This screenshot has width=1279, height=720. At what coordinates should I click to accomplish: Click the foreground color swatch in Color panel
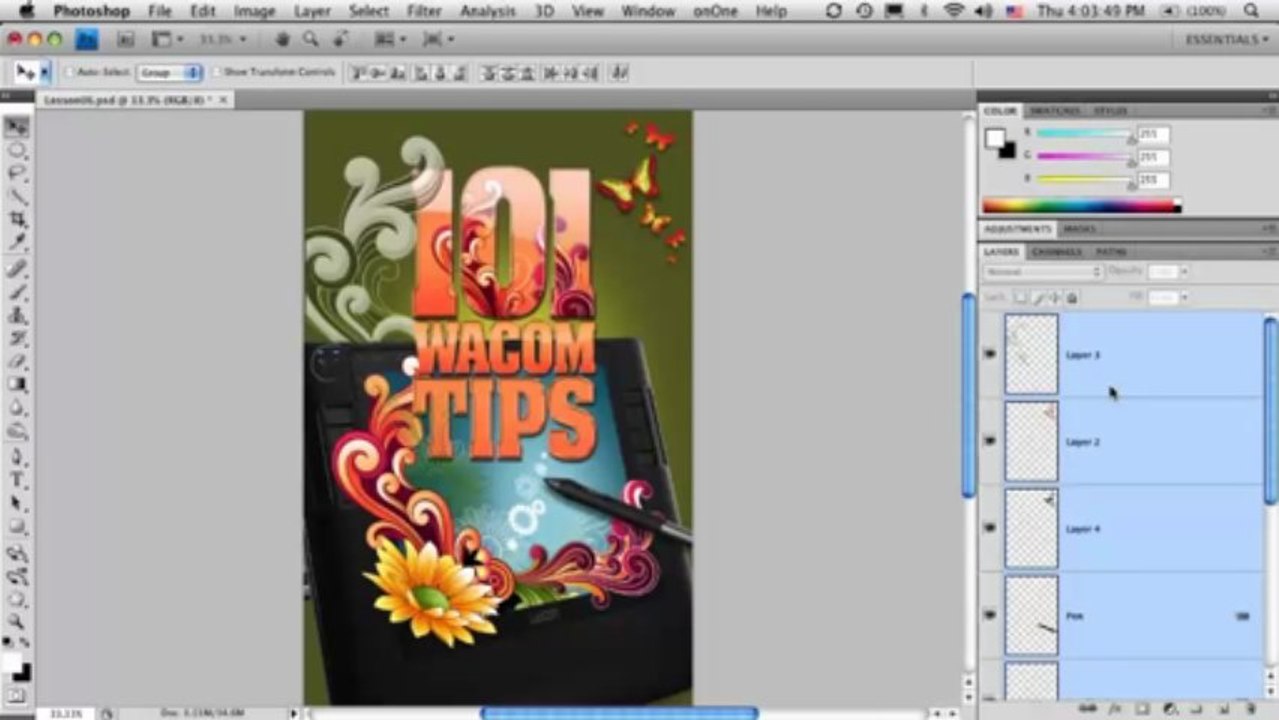click(995, 139)
